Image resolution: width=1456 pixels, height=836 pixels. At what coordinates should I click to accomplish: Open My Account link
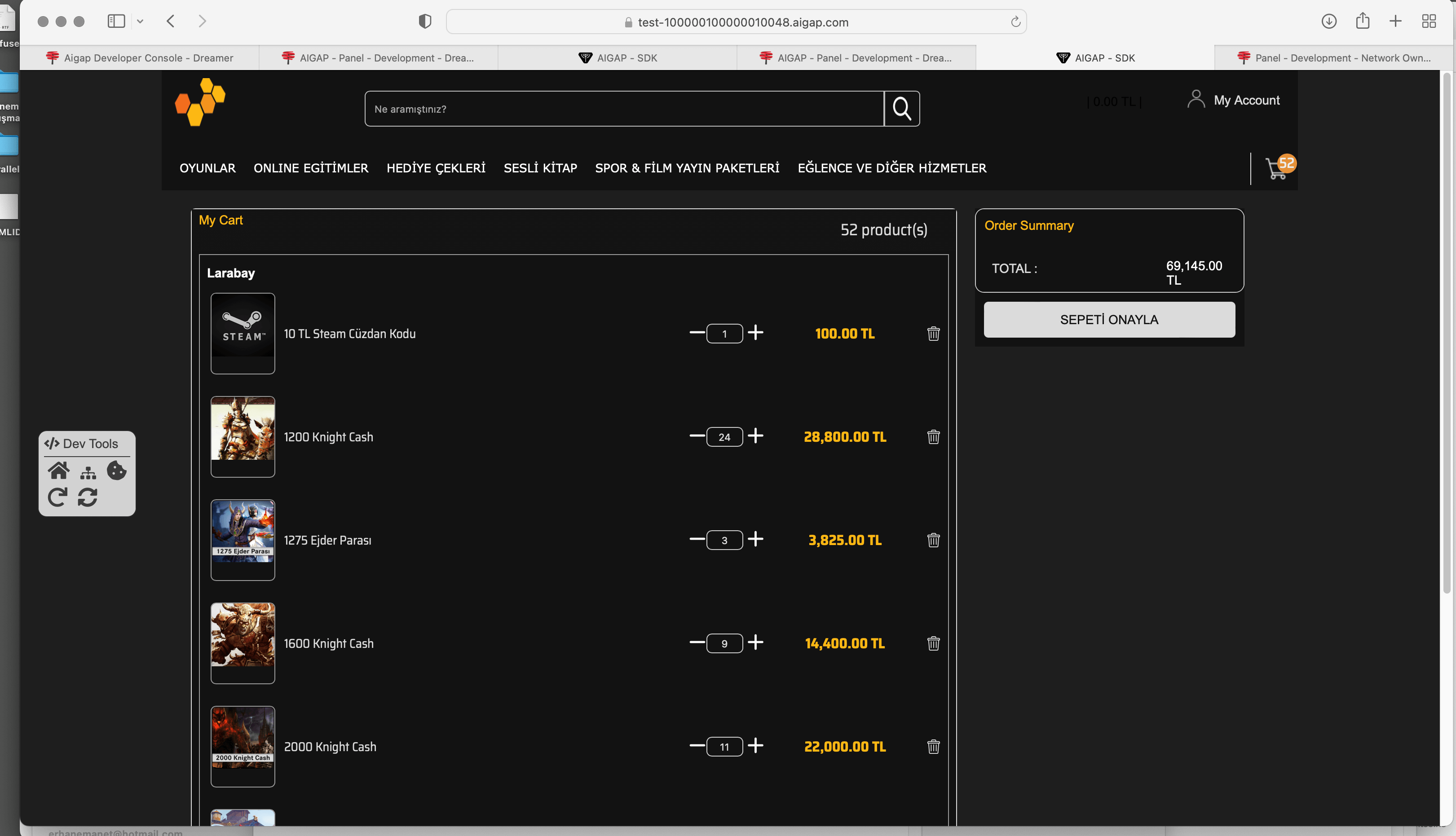(1246, 100)
